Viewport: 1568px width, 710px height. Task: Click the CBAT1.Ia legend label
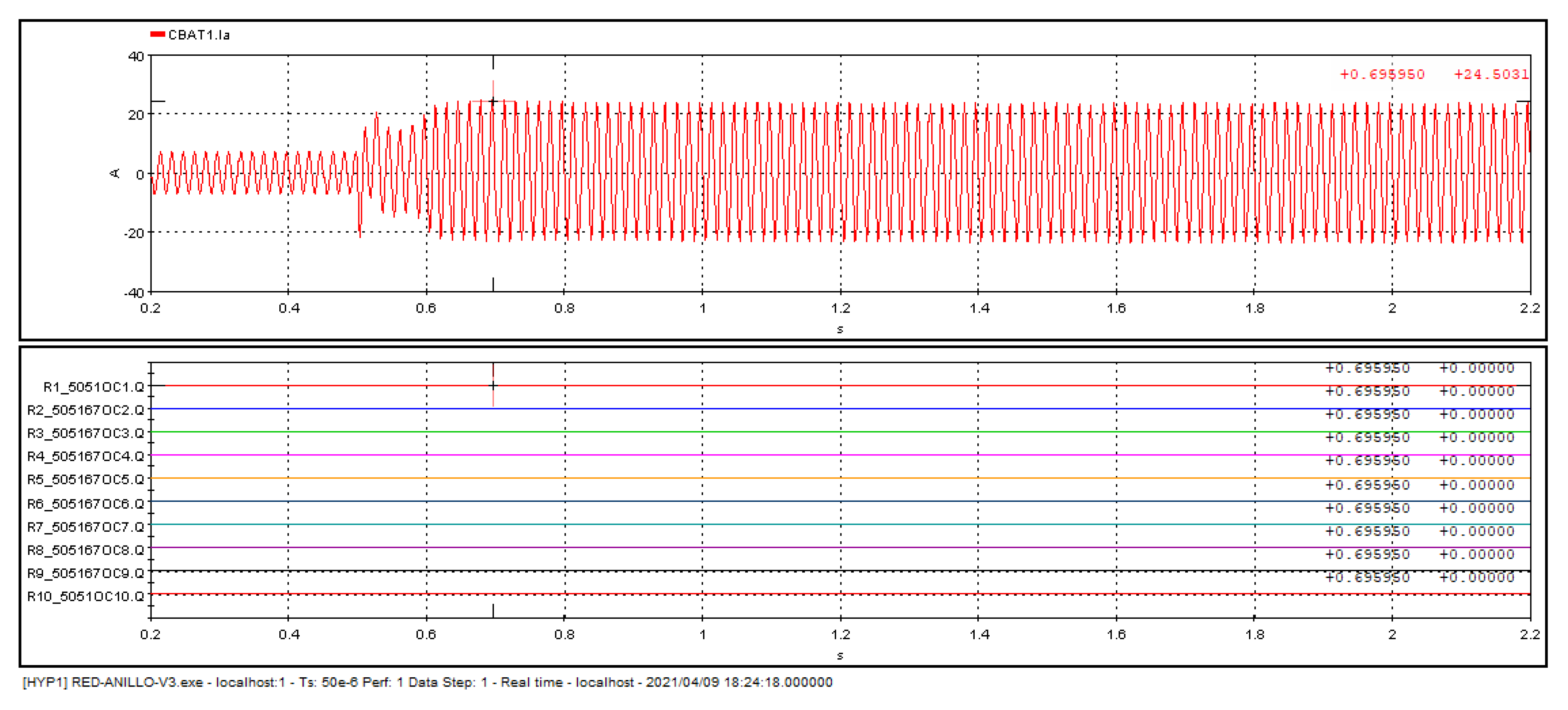coord(199,35)
